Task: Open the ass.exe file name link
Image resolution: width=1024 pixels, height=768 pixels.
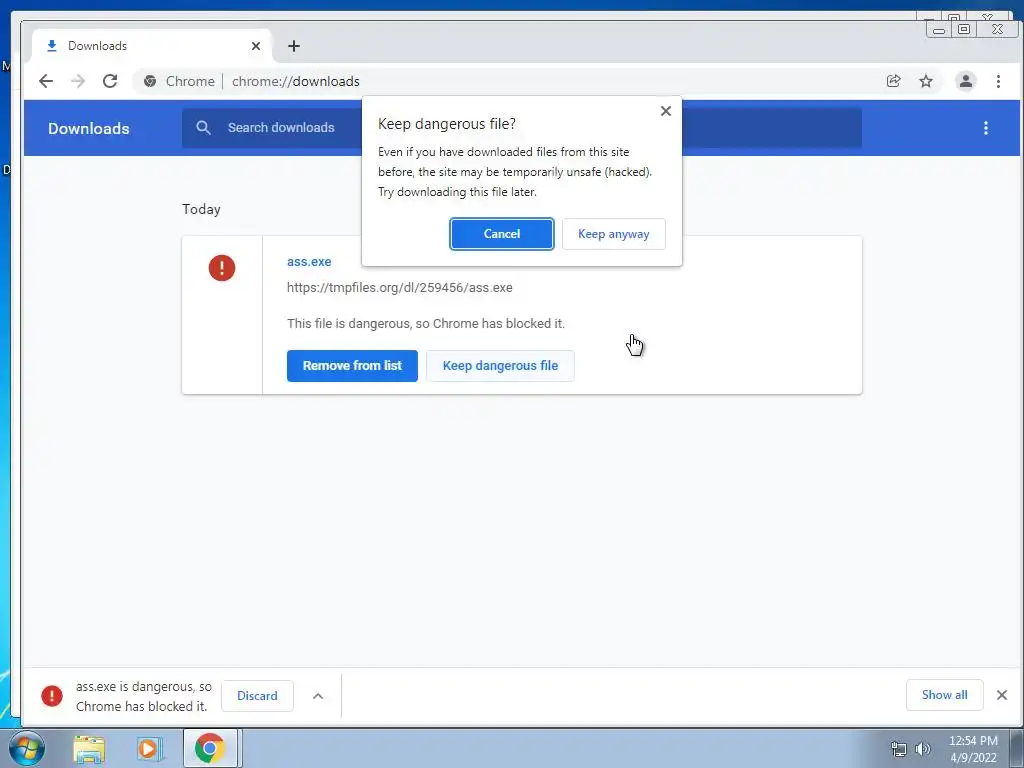Action: (x=309, y=261)
